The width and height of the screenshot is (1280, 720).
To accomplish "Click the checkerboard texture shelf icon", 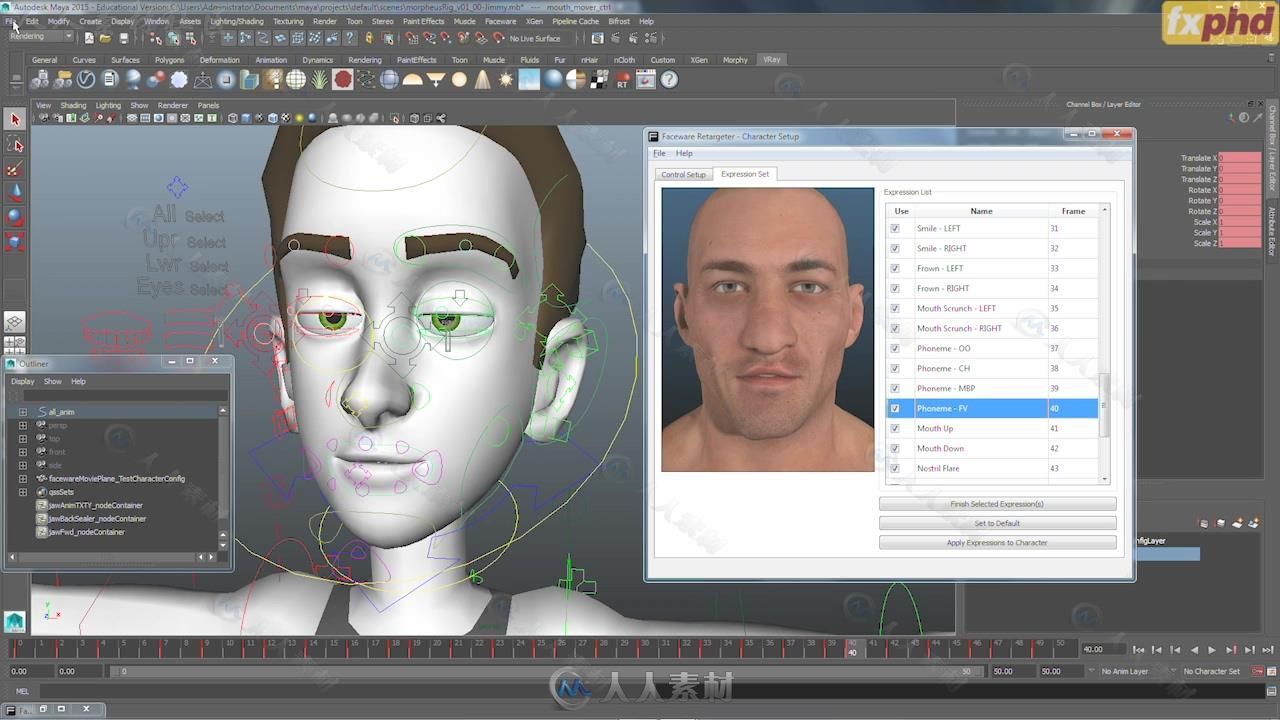I will tap(599, 79).
